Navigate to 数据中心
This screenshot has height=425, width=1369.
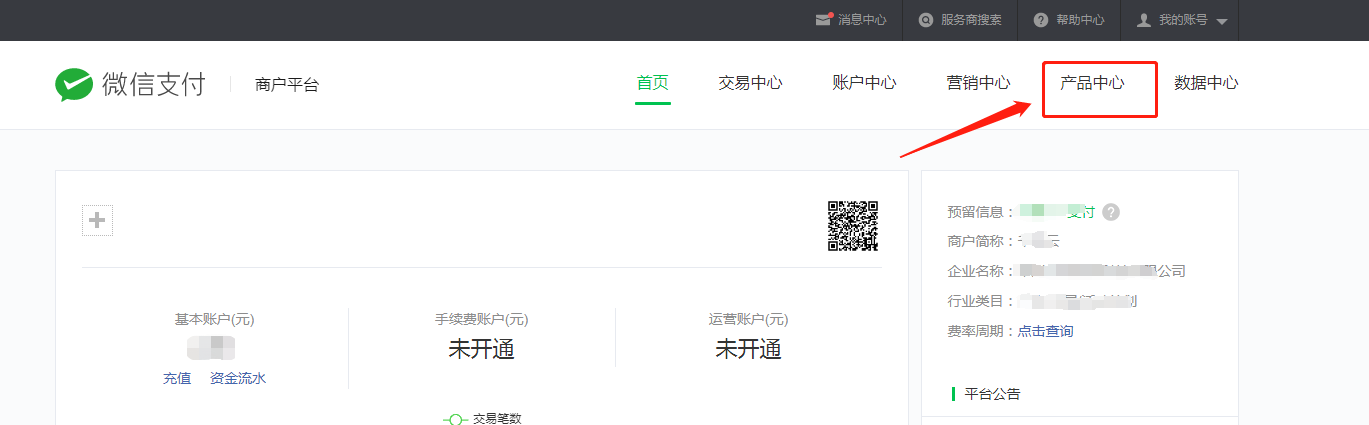pos(1206,83)
